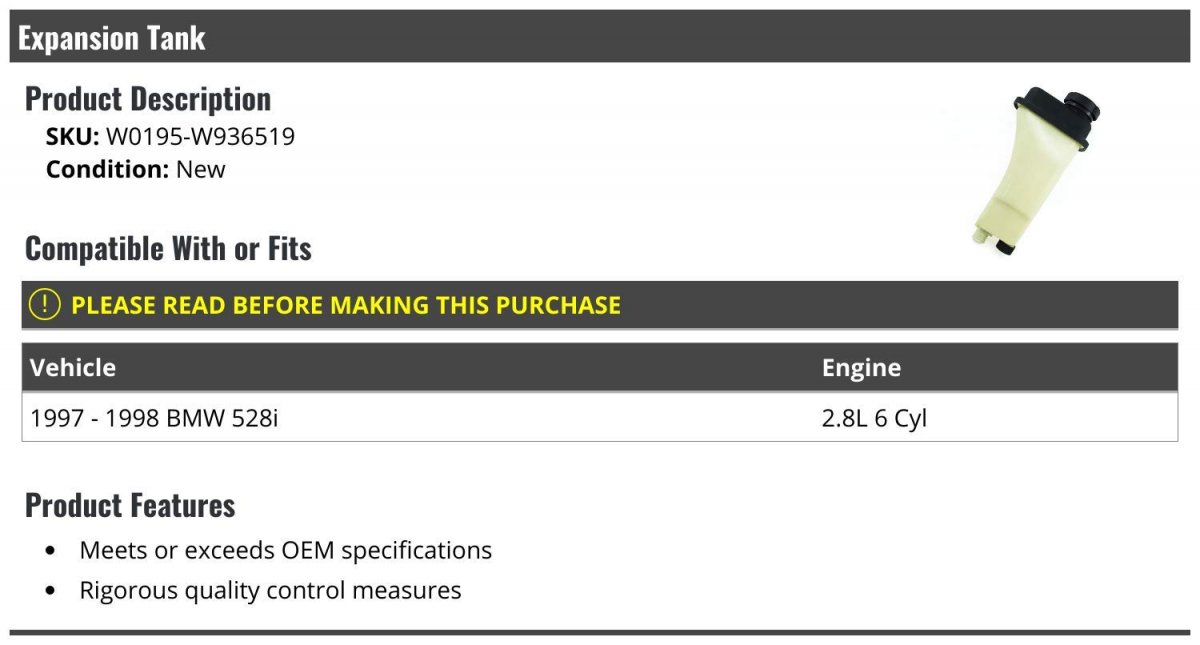The image size is (1200, 645).
Task: Select the 2.8L 6 Cyl engine cell
Action: [874, 418]
